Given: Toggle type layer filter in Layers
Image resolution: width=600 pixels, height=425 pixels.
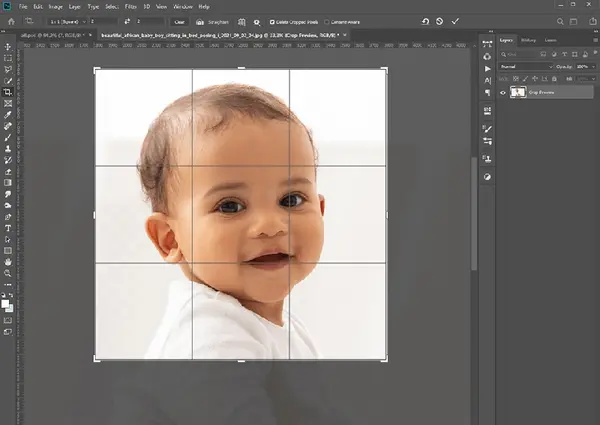Looking at the screenshot, I should (564, 54).
